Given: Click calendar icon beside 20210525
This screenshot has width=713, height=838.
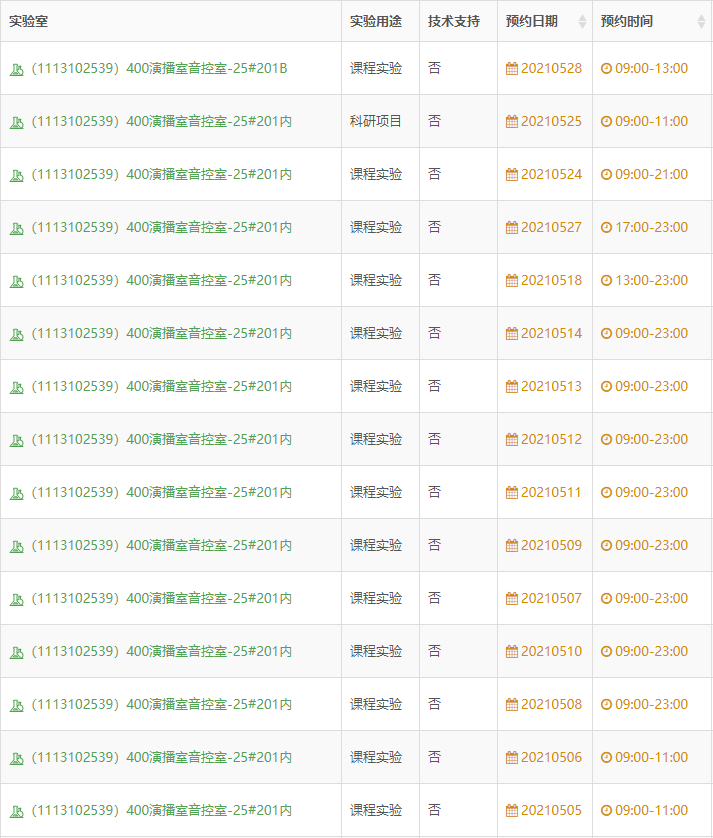Looking at the screenshot, I should (512, 122).
